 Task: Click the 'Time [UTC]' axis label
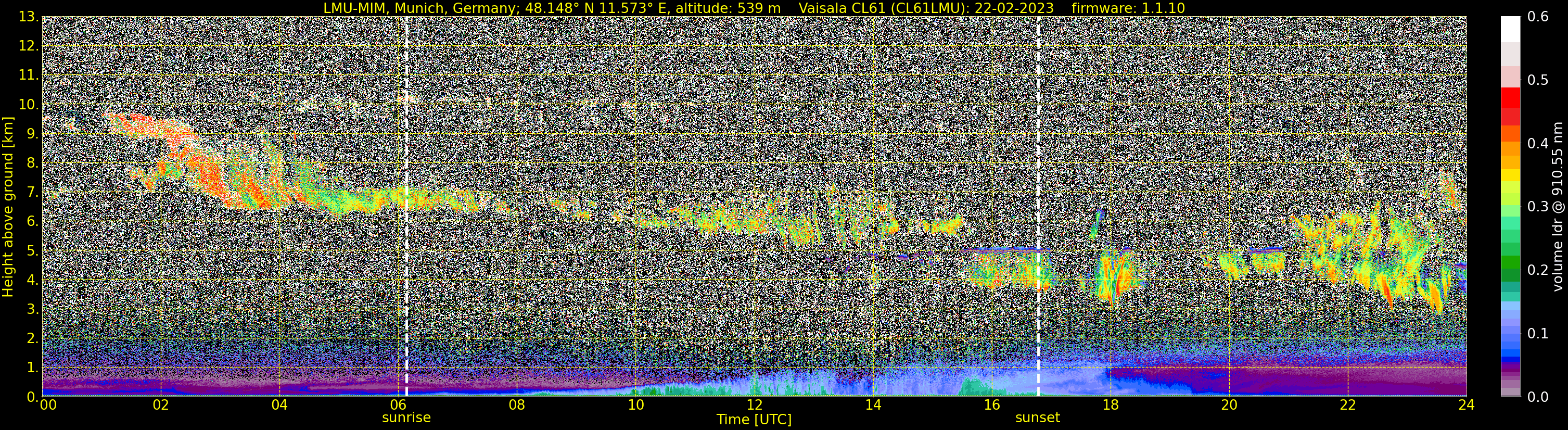(754, 420)
